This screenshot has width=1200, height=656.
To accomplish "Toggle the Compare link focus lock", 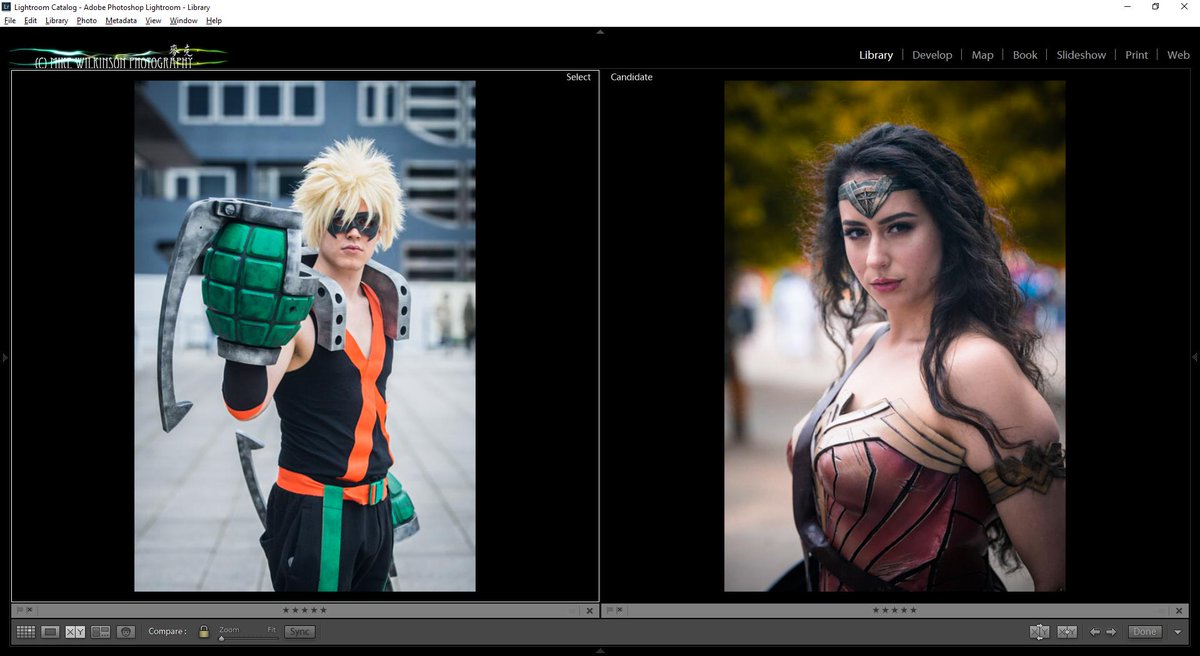I will tap(204, 632).
